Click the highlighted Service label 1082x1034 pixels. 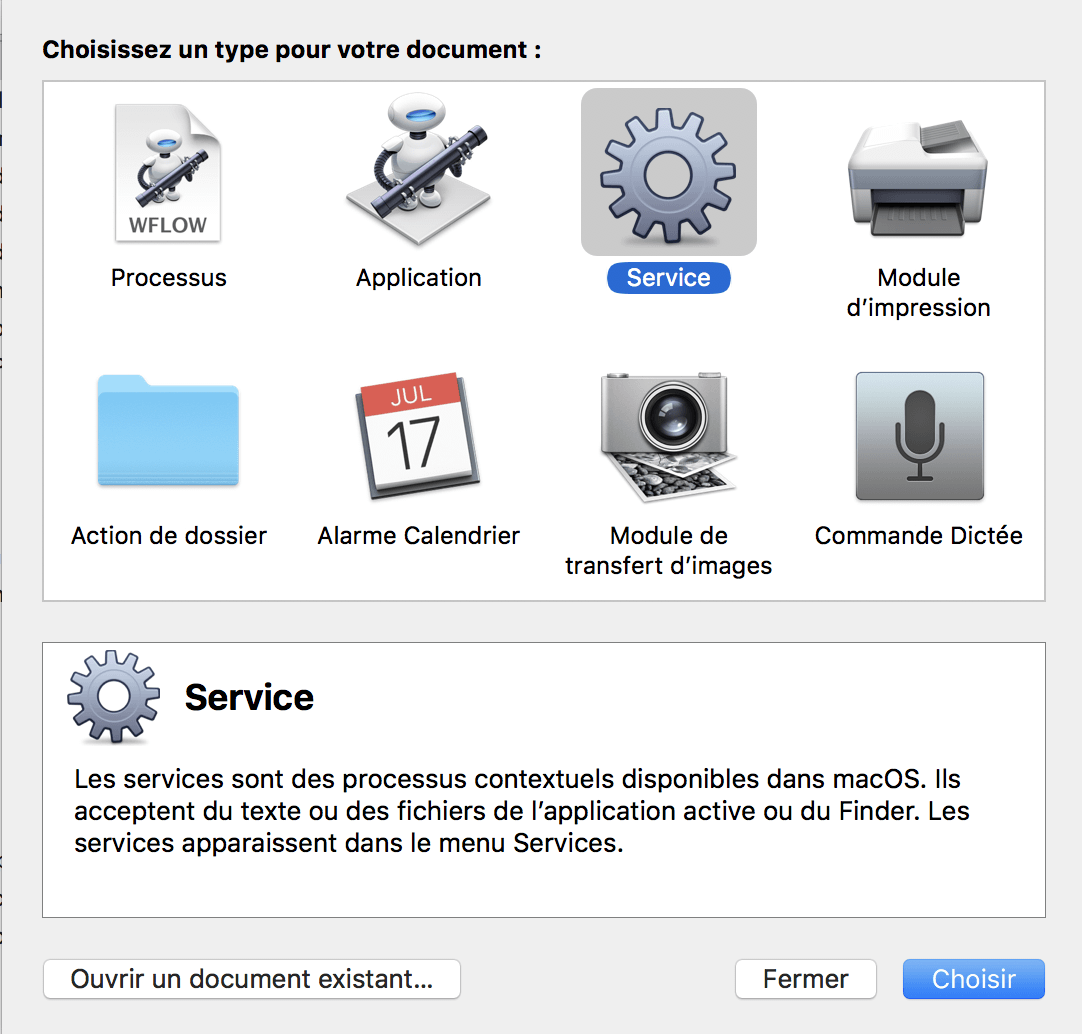pyautogui.click(x=668, y=277)
